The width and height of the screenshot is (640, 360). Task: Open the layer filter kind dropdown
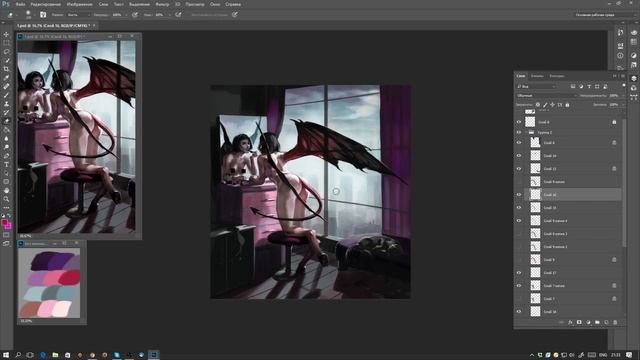(536, 87)
